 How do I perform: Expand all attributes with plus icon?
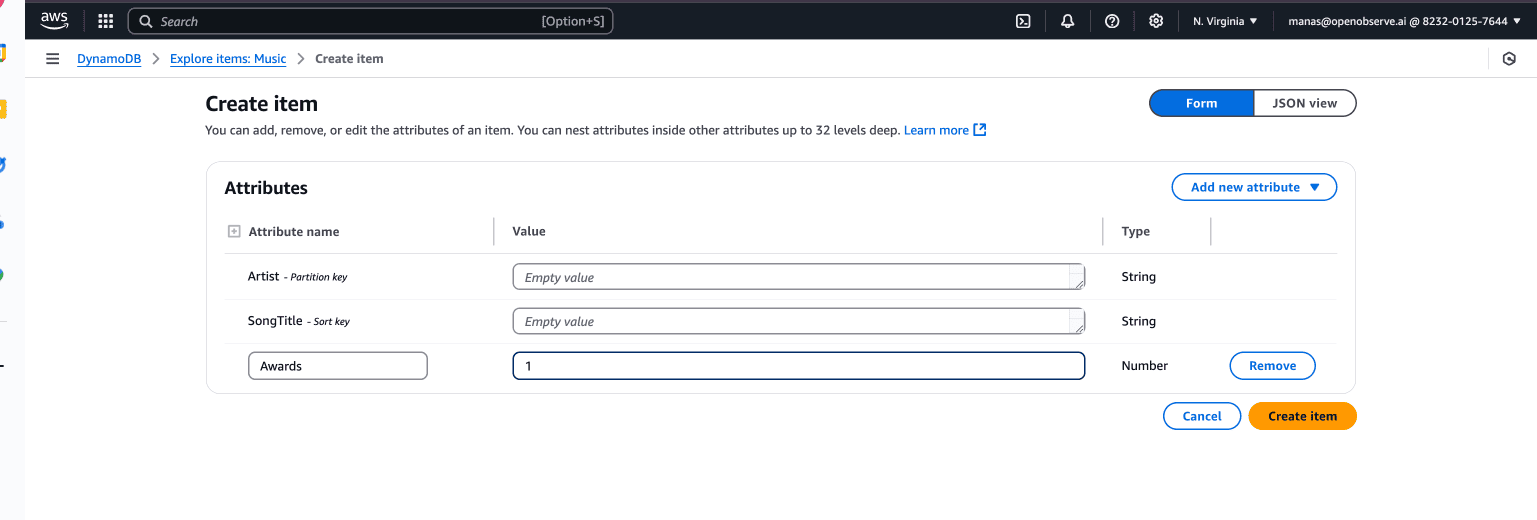234,231
